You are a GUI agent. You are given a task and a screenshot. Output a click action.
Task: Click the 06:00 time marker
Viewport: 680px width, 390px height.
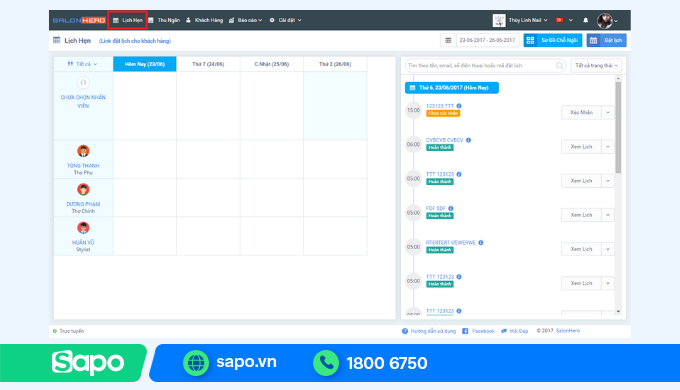click(413, 144)
